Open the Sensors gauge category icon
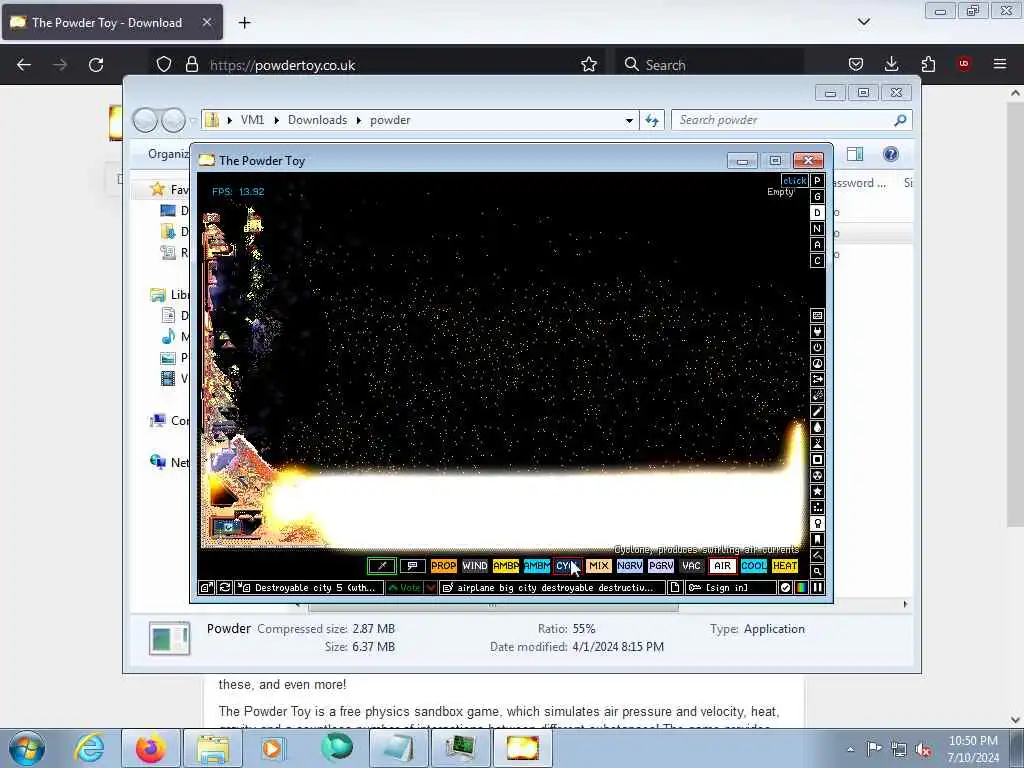 tap(817, 364)
